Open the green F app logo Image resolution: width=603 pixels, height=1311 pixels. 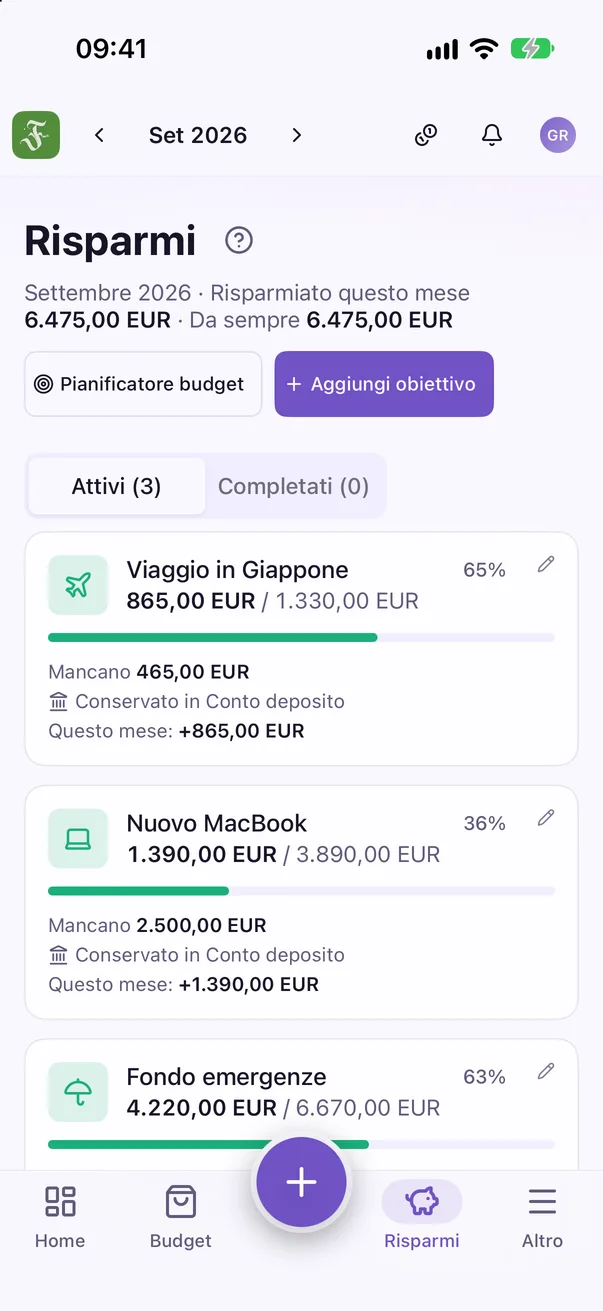coord(36,135)
